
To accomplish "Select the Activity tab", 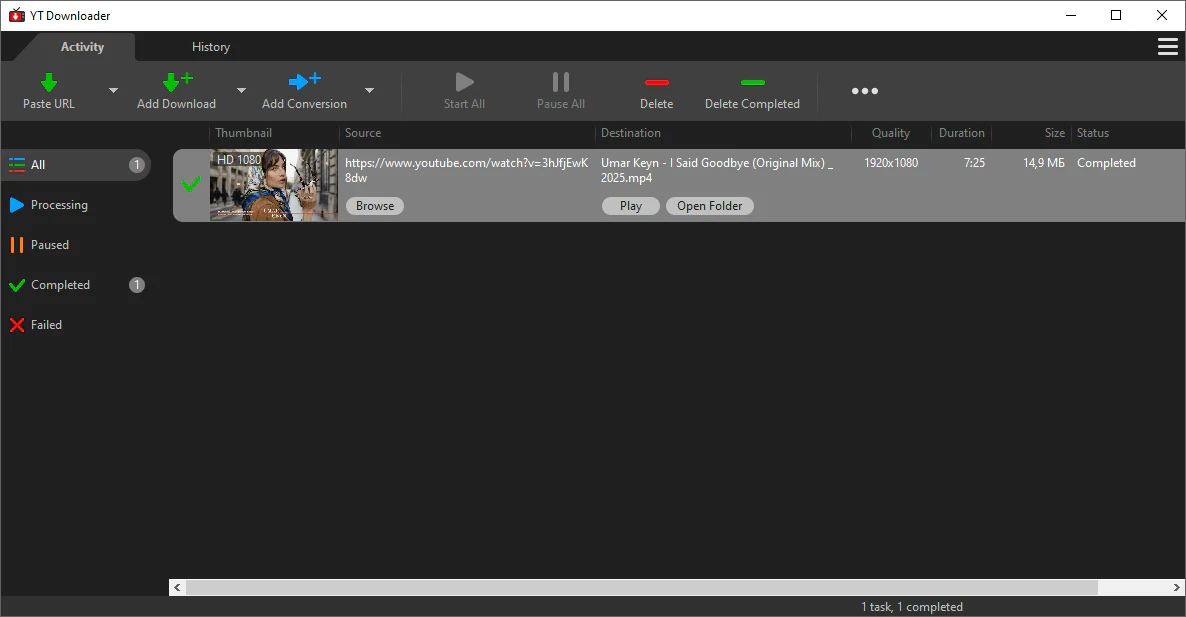I will coord(82,47).
